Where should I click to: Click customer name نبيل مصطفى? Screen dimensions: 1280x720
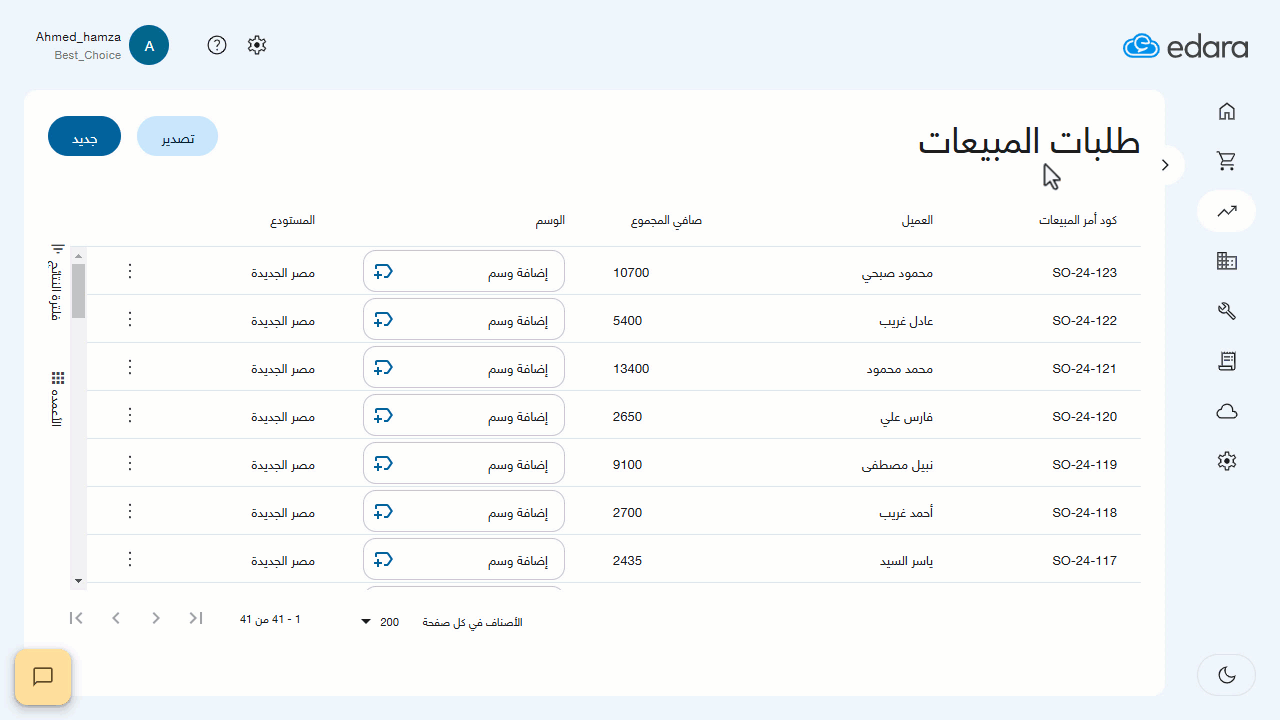pos(897,465)
